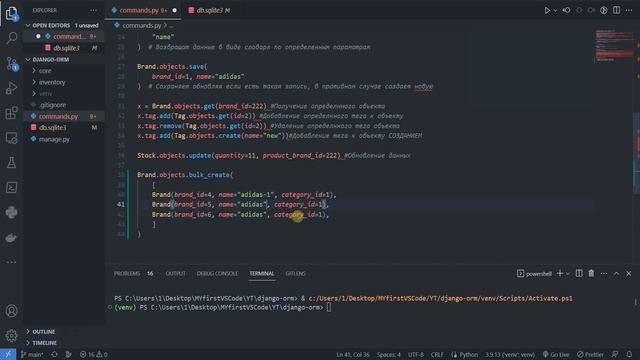640x360 pixels.
Task: Close the terminal panel
Action: point(629,273)
